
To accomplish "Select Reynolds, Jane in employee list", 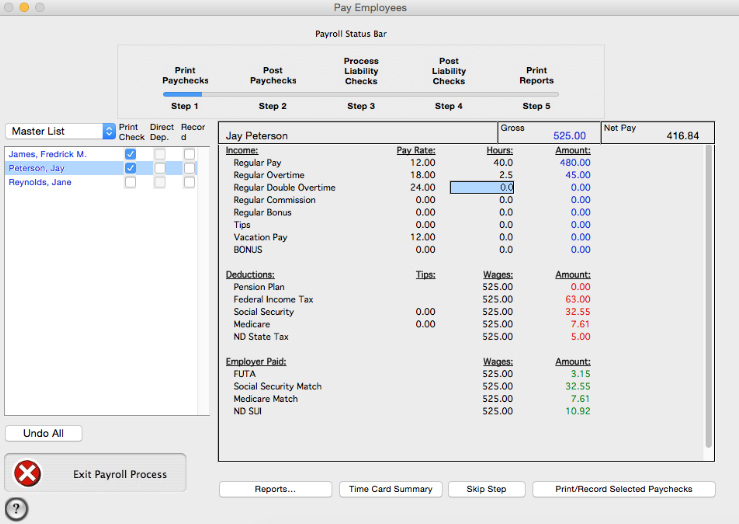I will 40,182.
